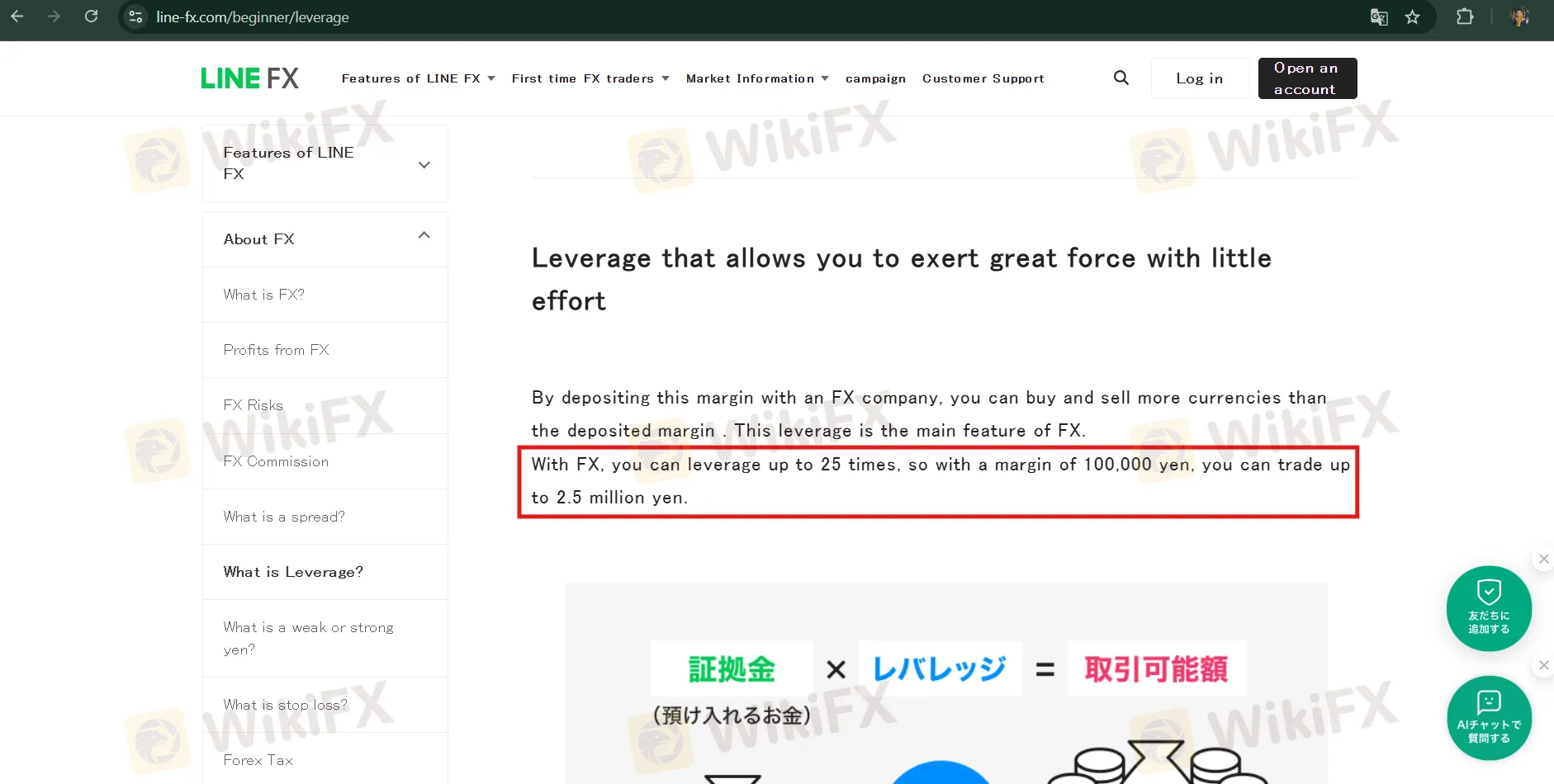Open First time FX traders dropdown
This screenshot has width=1554, height=784.
click(x=590, y=78)
